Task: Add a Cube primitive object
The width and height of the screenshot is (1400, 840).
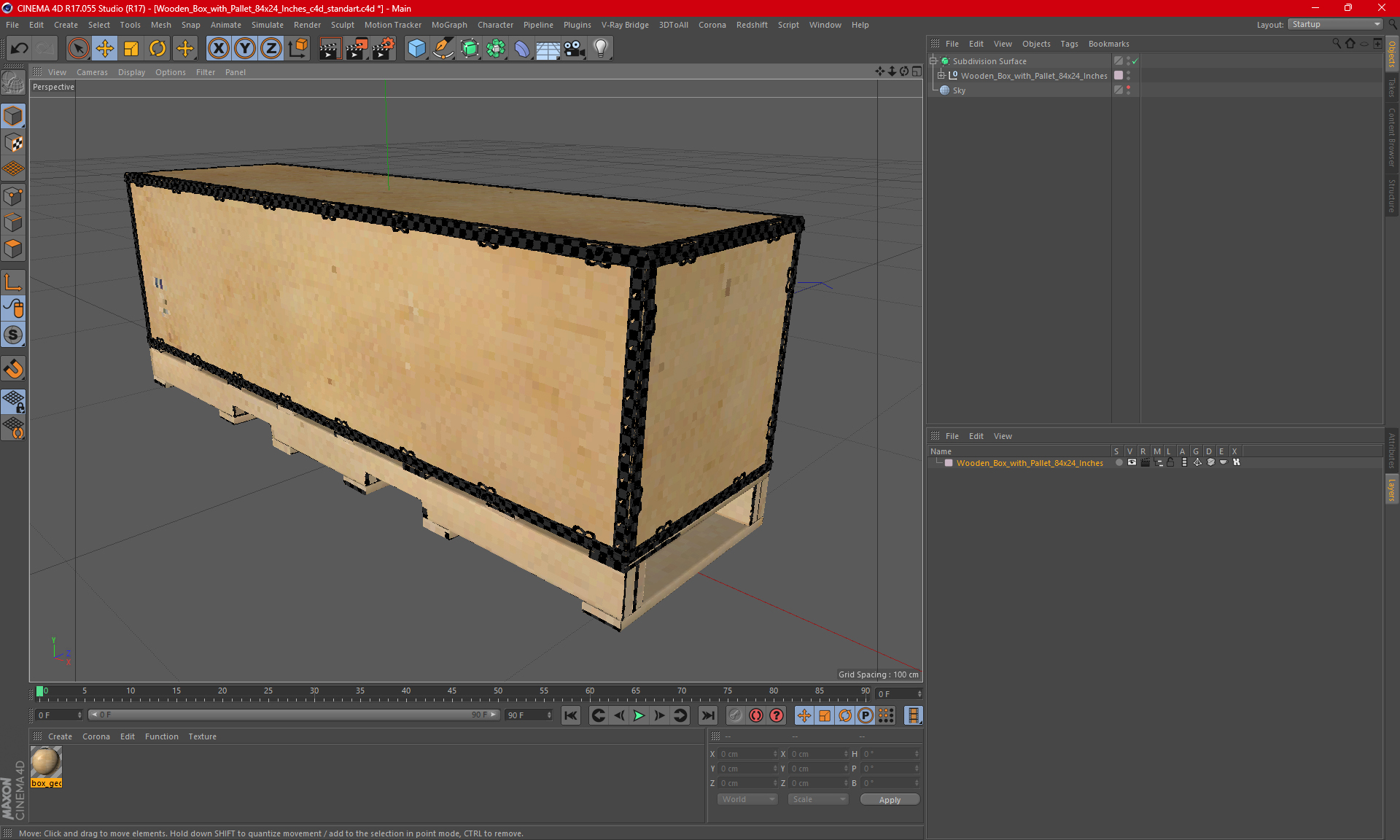Action: pyautogui.click(x=416, y=48)
